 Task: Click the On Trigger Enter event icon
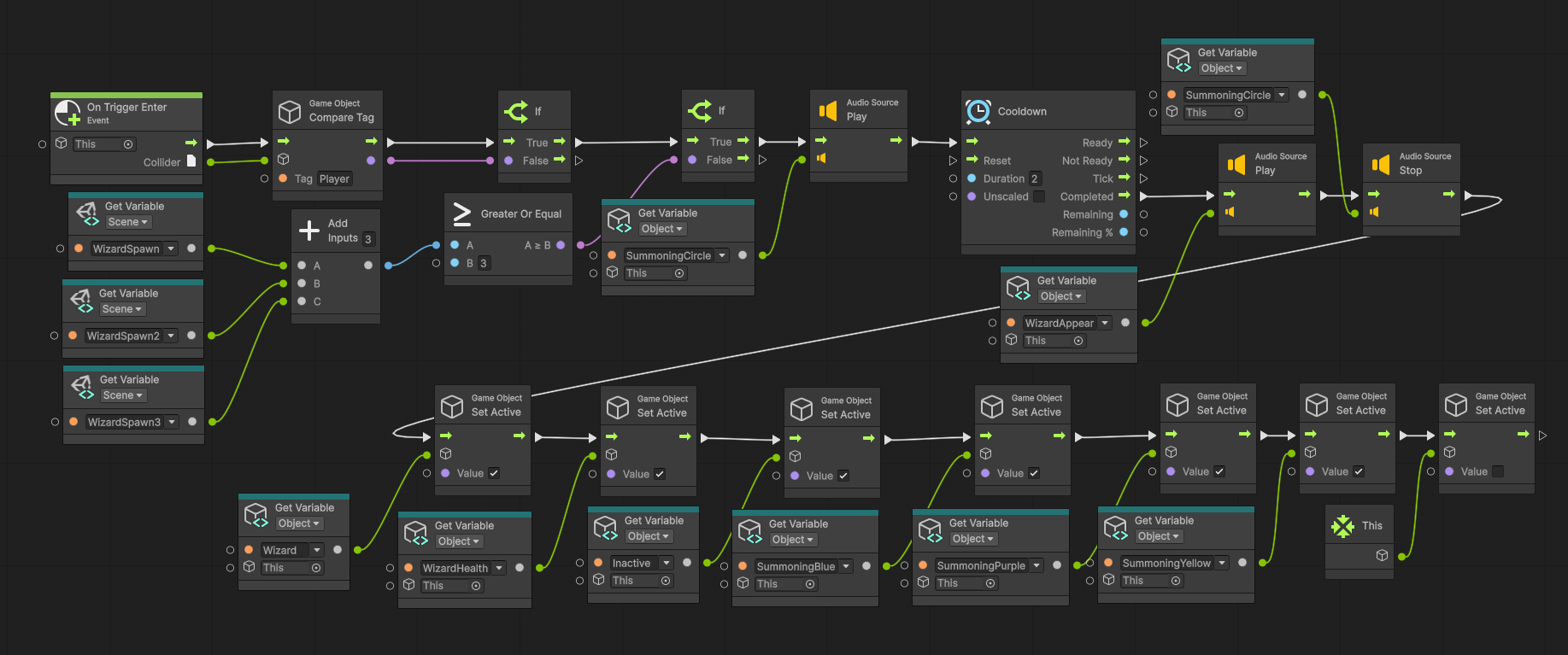[68, 113]
